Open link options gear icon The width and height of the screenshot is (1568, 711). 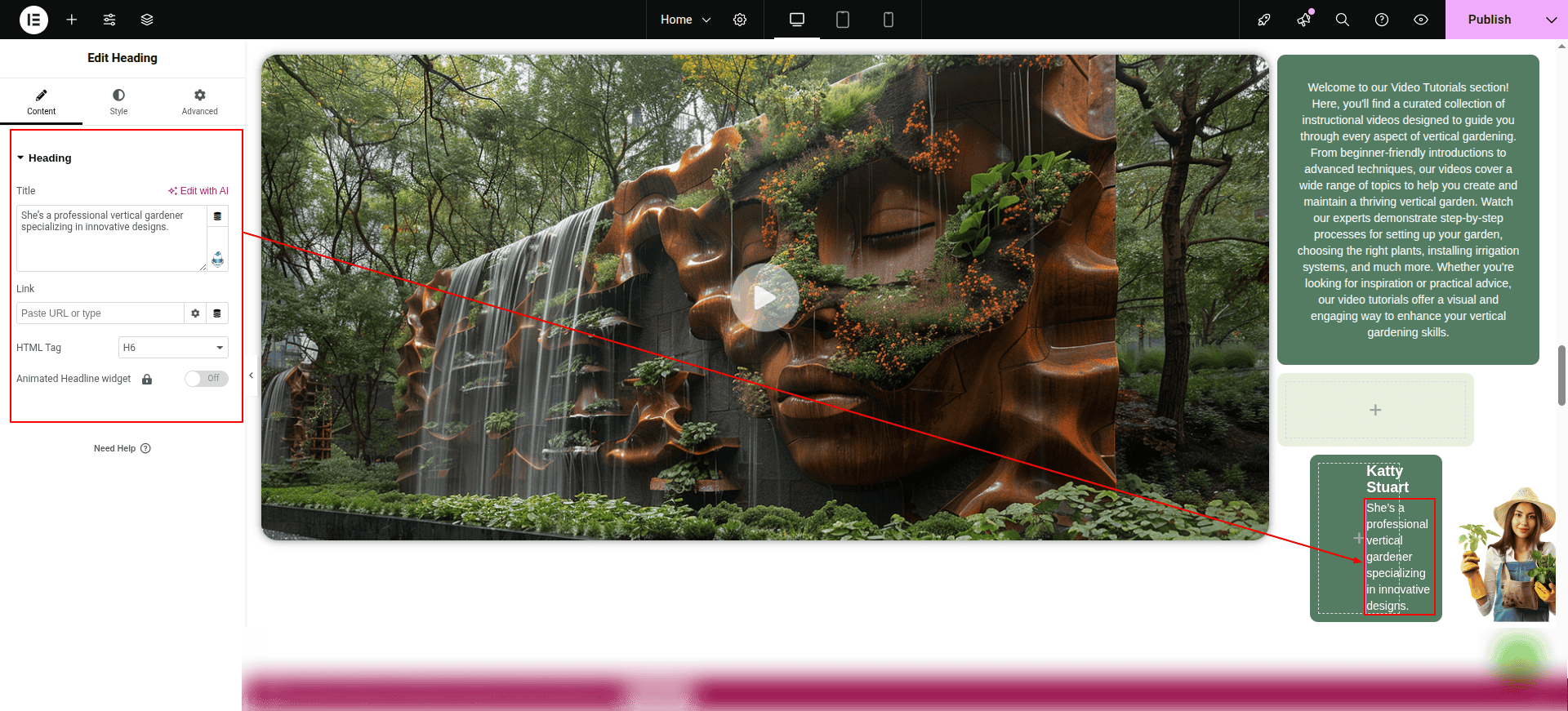[195, 313]
